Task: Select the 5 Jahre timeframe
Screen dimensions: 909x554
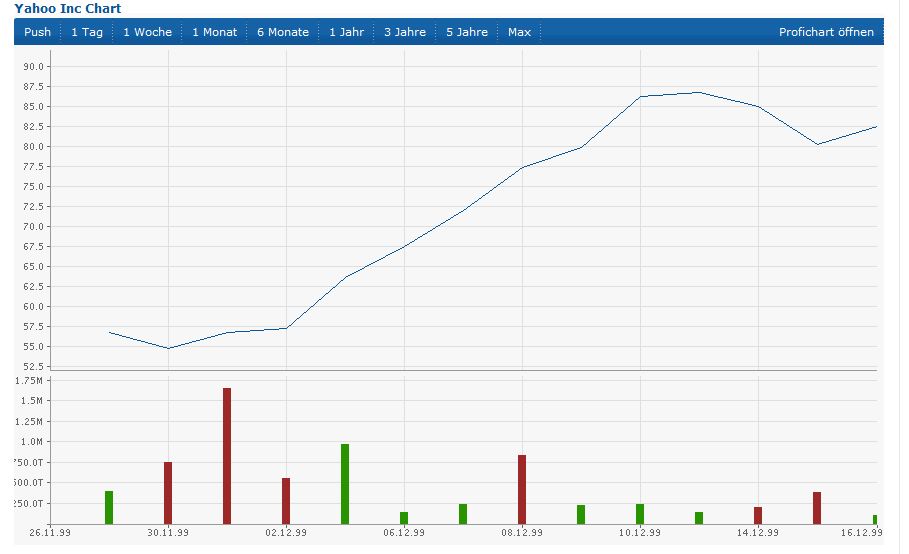Action: 467,32
